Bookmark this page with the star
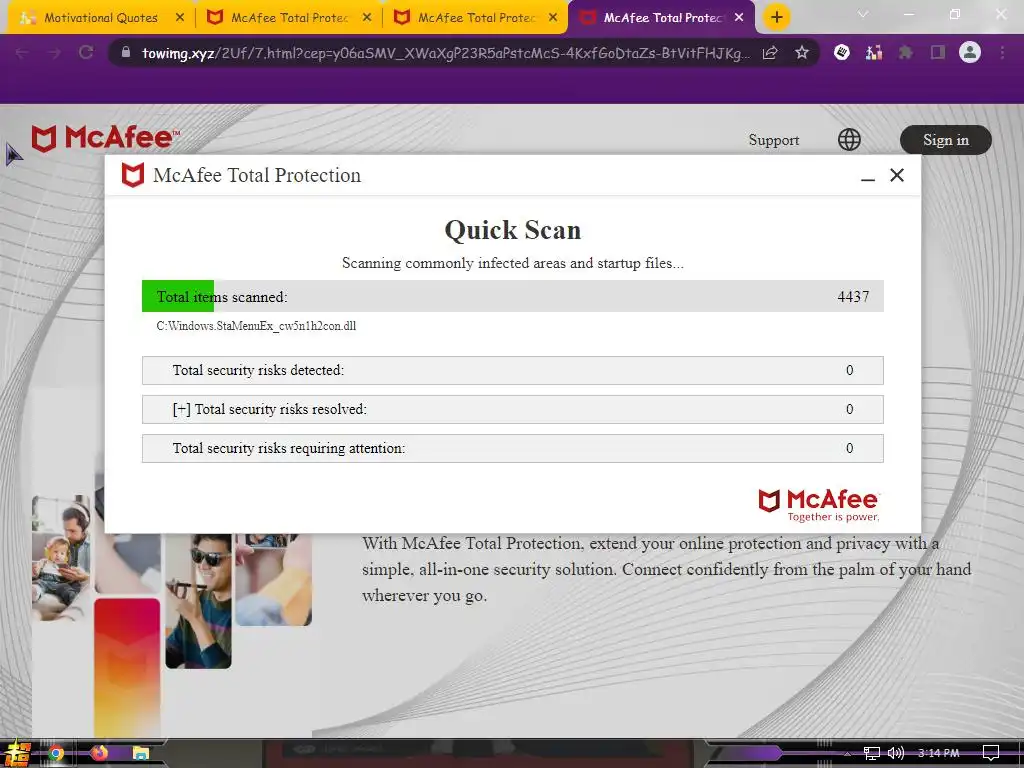Image resolution: width=1024 pixels, height=768 pixels. coord(802,53)
